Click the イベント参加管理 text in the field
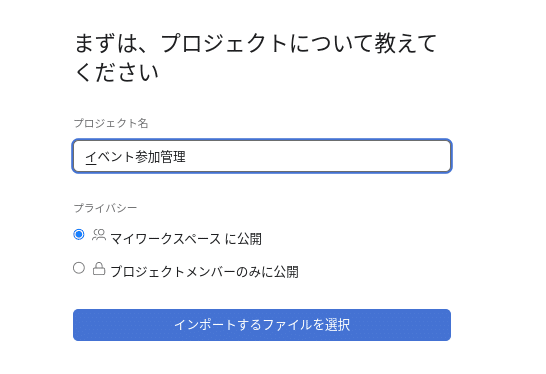546x374 pixels. [x=135, y=157]
